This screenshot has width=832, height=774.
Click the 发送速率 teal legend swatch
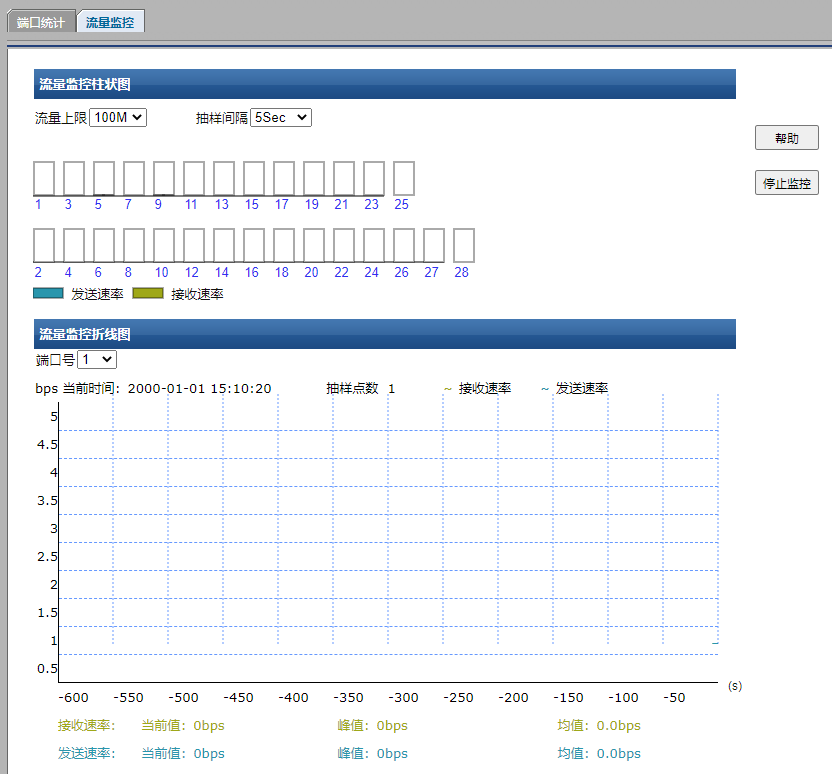point(48,293)
